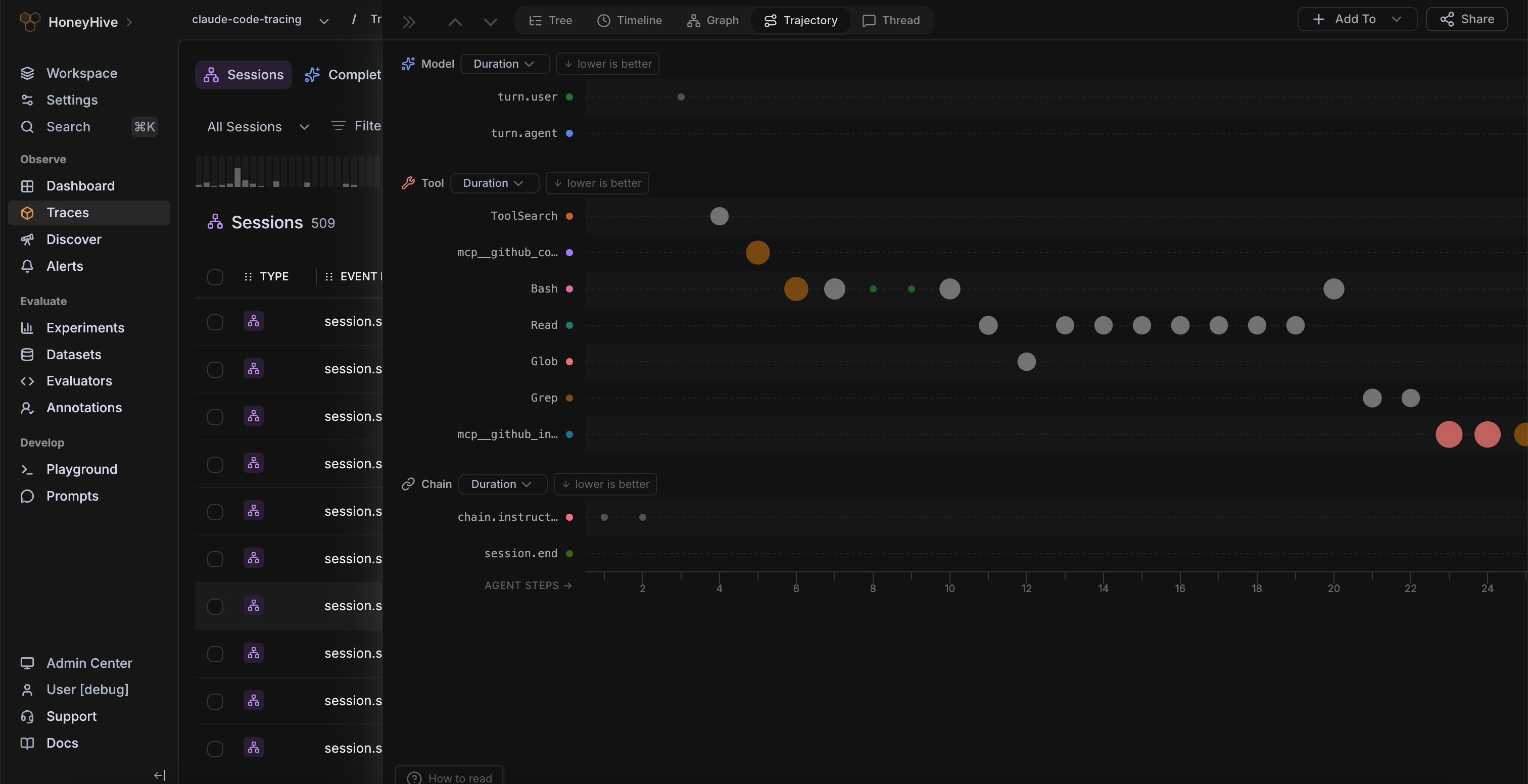Viewport: 1528px width, 784px height.
Task: Toggle the select-all checkbox in table header
Action: tap(215, 277)
